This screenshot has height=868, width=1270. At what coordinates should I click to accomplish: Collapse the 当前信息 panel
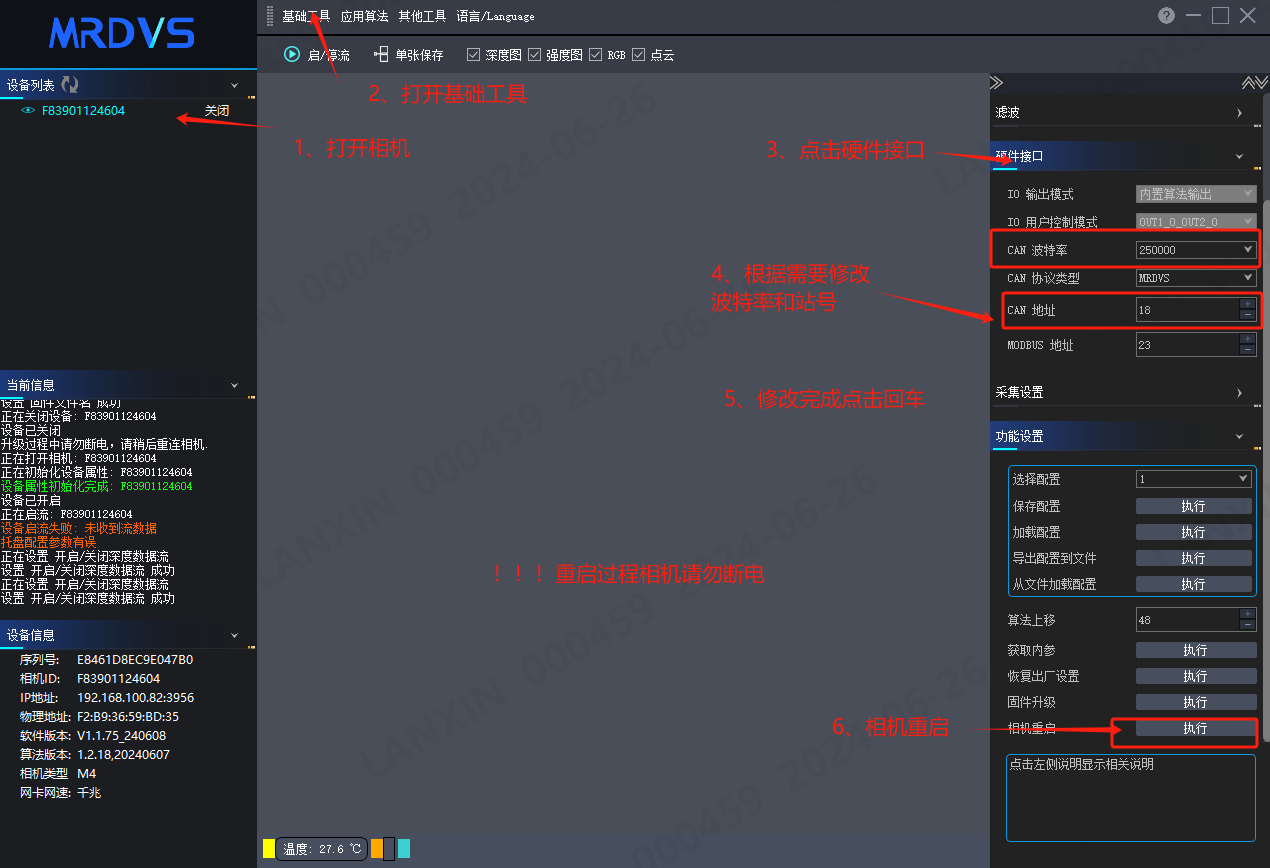(x=235, y=385)
